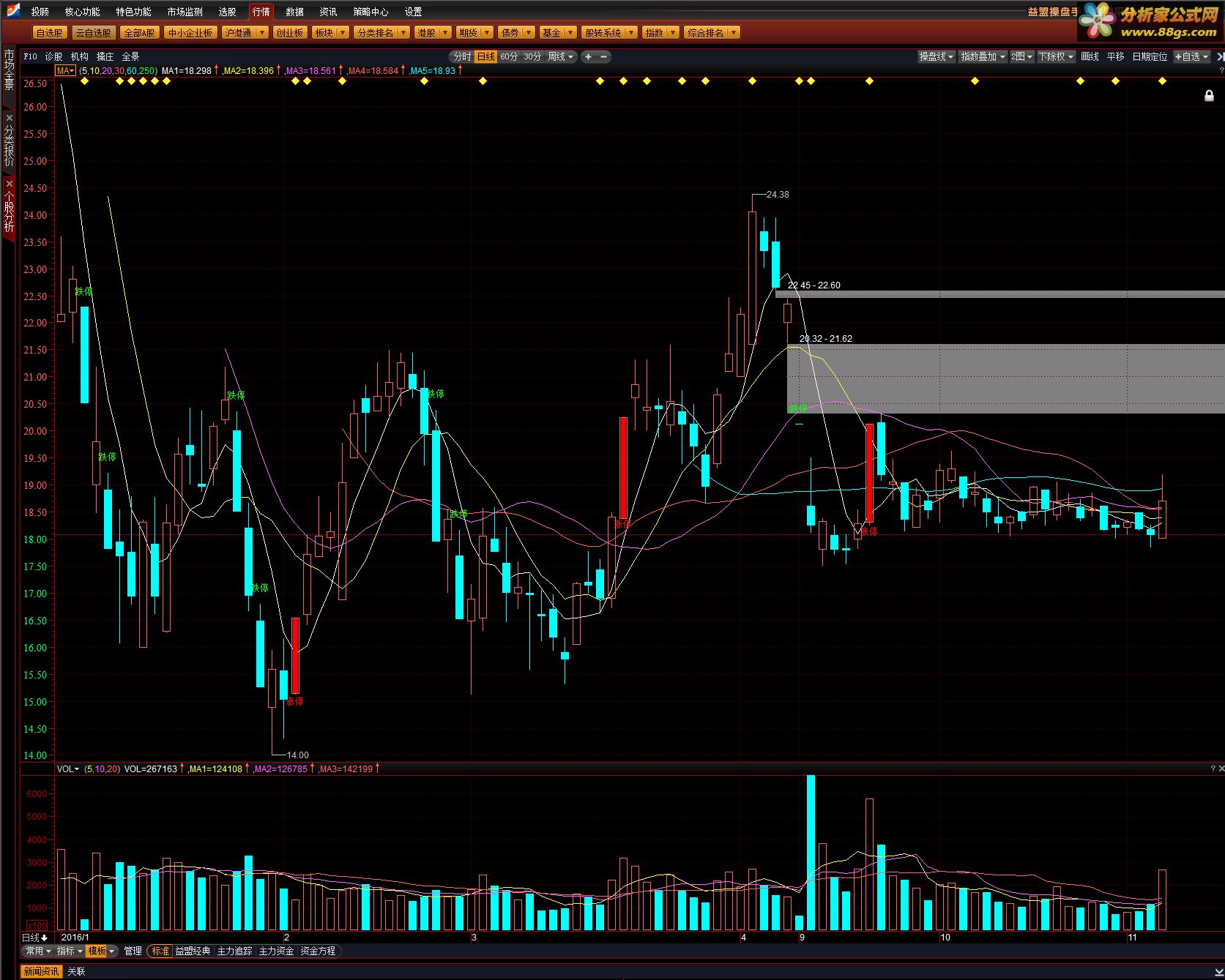1225x980 pixels.
Task: Click the 诊股 link
Action: 53,56
